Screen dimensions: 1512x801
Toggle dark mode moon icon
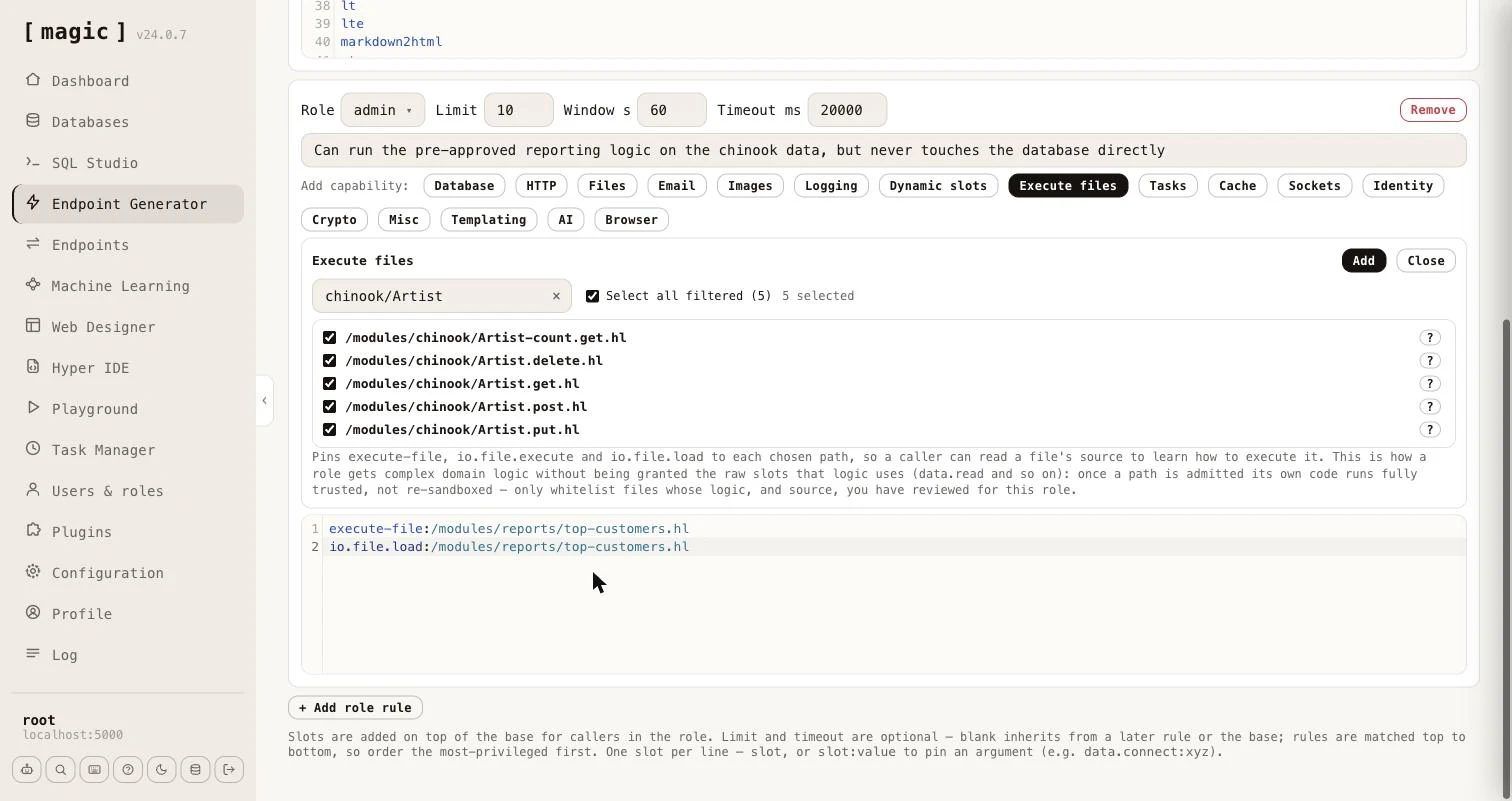(x=162, y=769)
